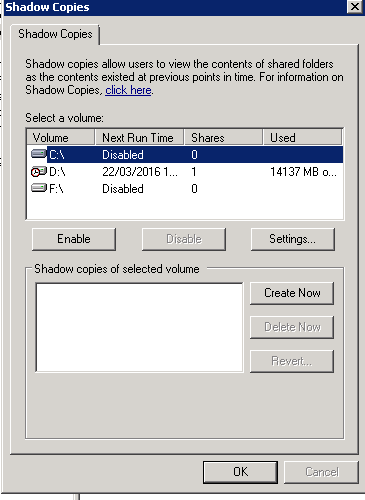This screenshot has height=500, width=365.
Task: Close the Shadow Copies dialog
Action: point(354,7)
